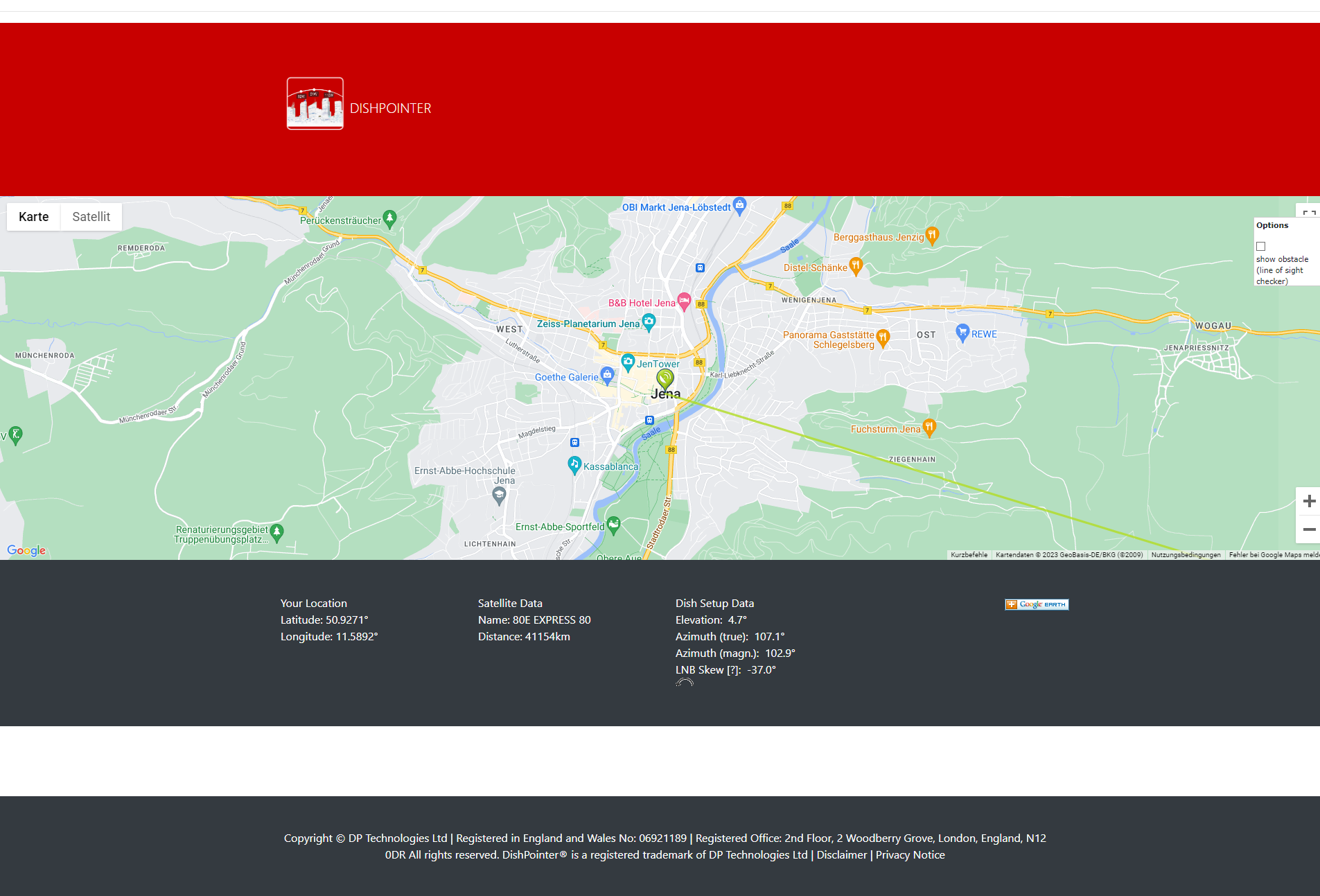1320x896 pixels.
Task: Click the DishPointer logo
Action: click(x=315, y=103)
